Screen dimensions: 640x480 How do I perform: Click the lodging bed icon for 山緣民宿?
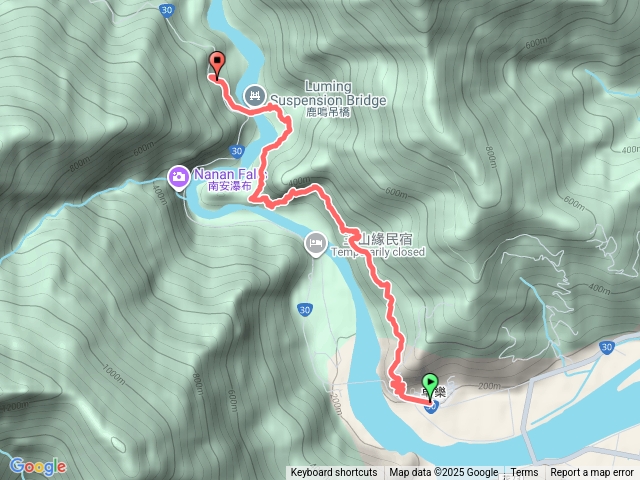[316, 244]
